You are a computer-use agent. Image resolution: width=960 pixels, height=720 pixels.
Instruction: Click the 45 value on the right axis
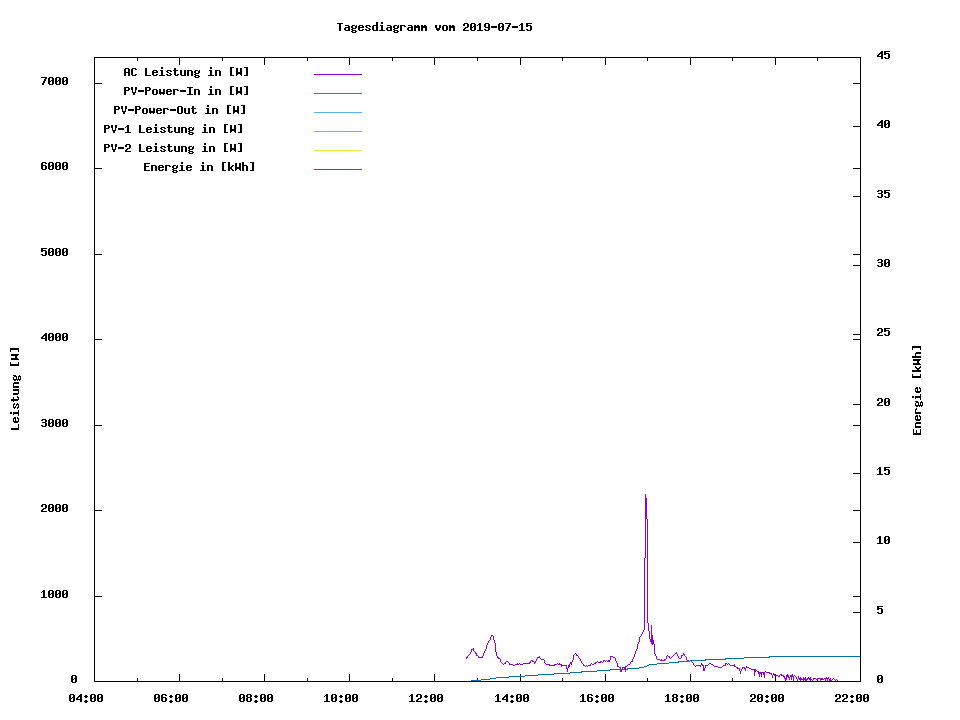pyautogui.click(x=883, y=55)
